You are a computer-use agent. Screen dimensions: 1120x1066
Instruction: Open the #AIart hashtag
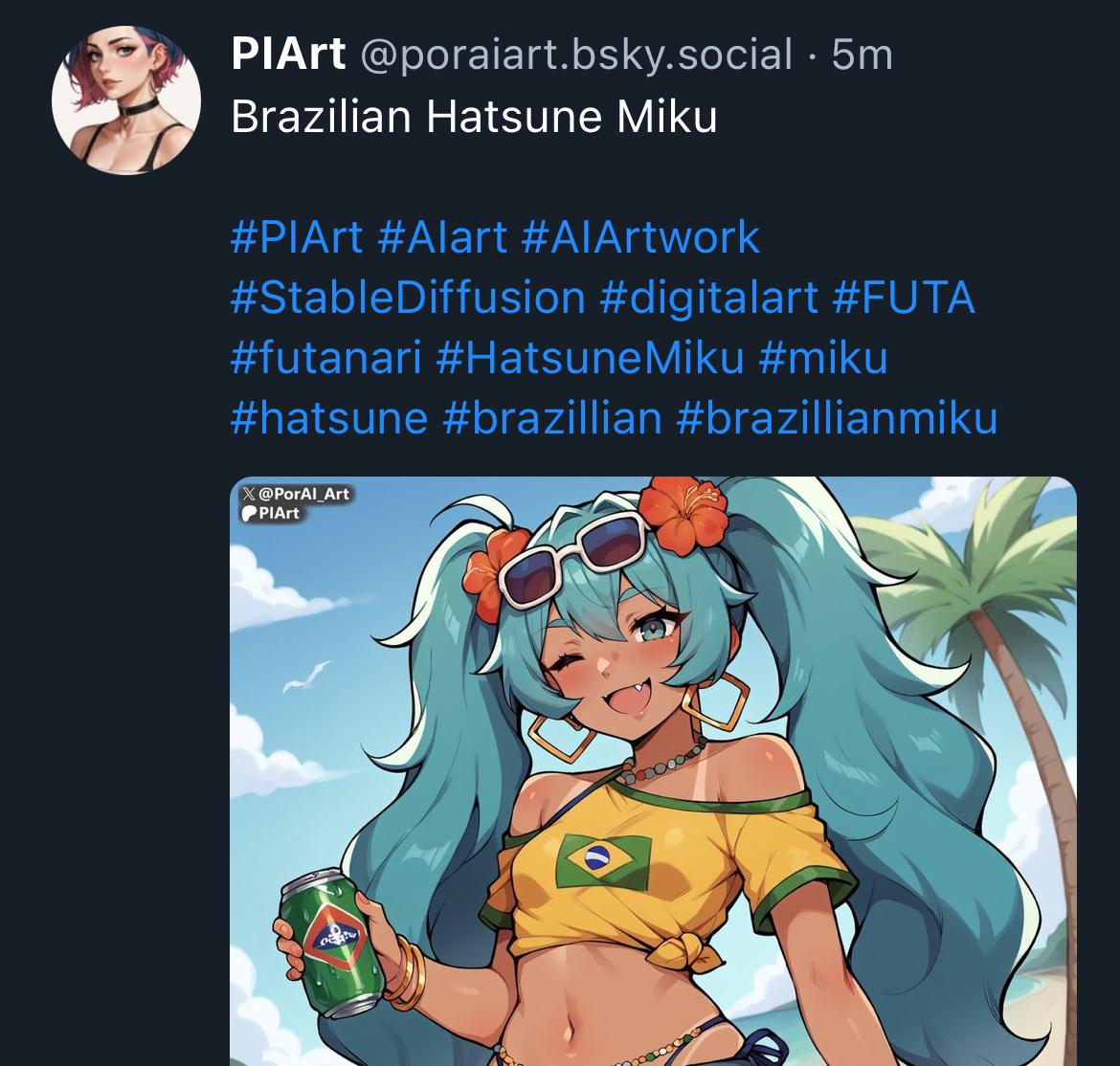tap(442, 237)
